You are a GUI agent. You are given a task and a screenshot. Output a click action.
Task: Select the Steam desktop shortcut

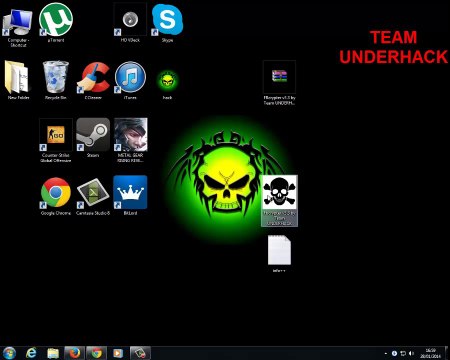(x=93, y=137)
